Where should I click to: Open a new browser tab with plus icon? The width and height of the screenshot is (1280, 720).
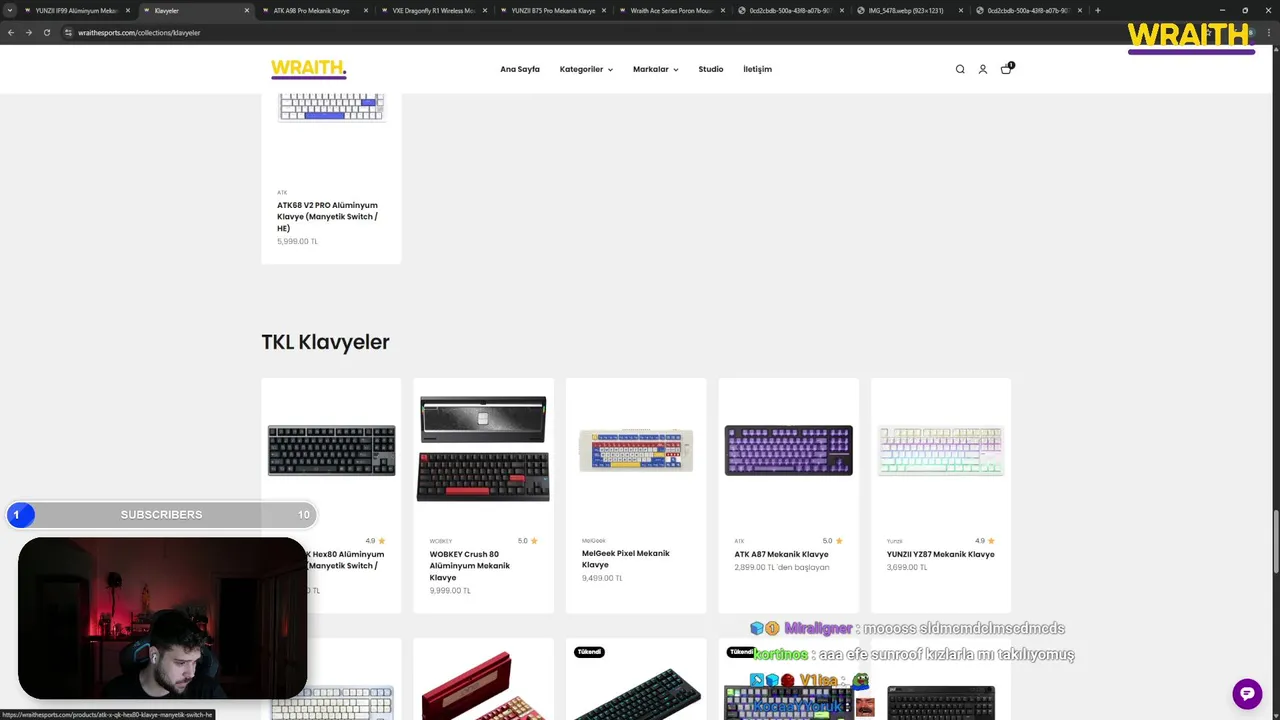tap(1097, 10)
